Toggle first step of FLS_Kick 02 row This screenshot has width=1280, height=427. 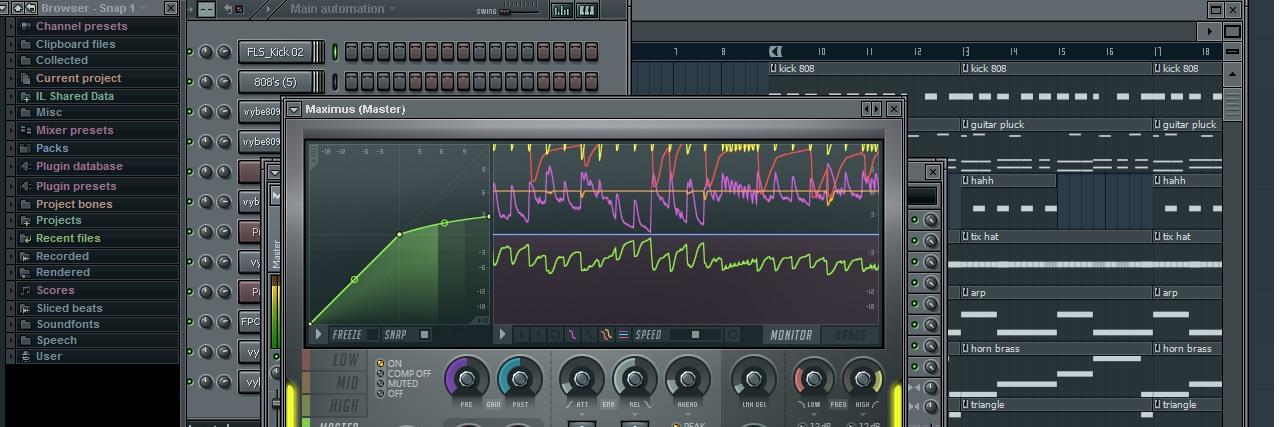point(352,52)
